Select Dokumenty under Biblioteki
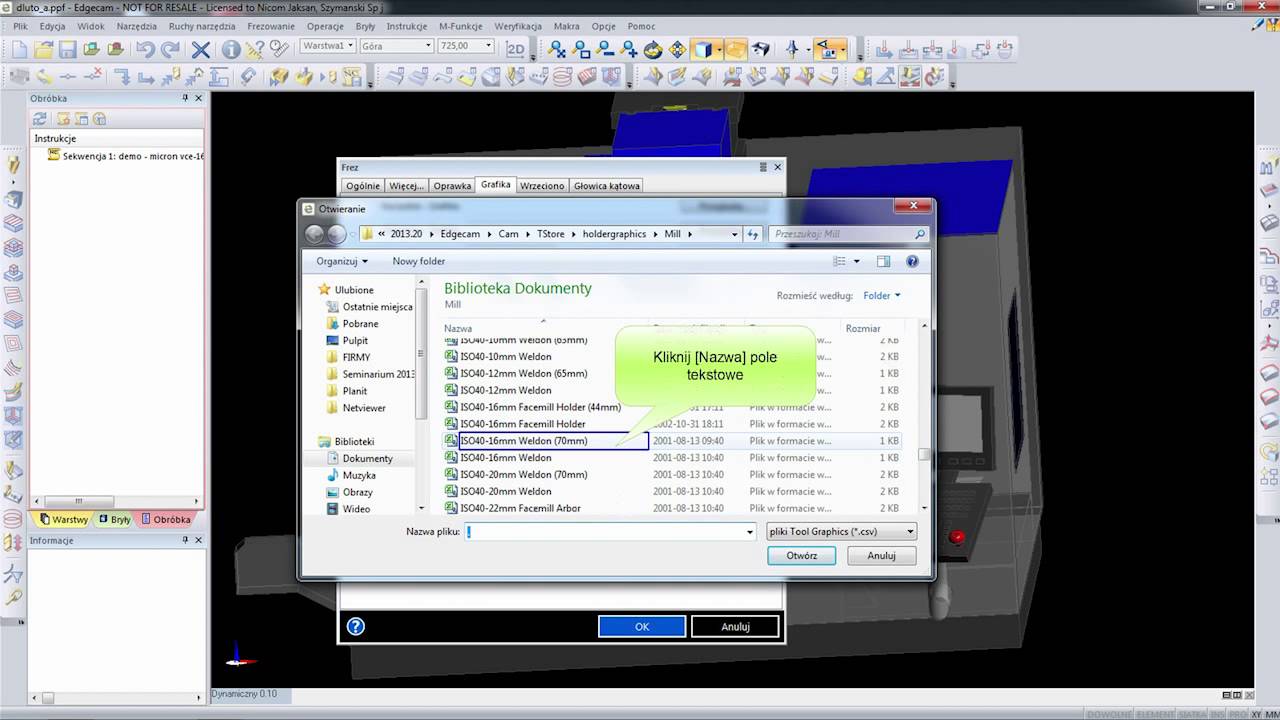The image size is (1280, 720). pyautogui.click(x=367, y=459)
